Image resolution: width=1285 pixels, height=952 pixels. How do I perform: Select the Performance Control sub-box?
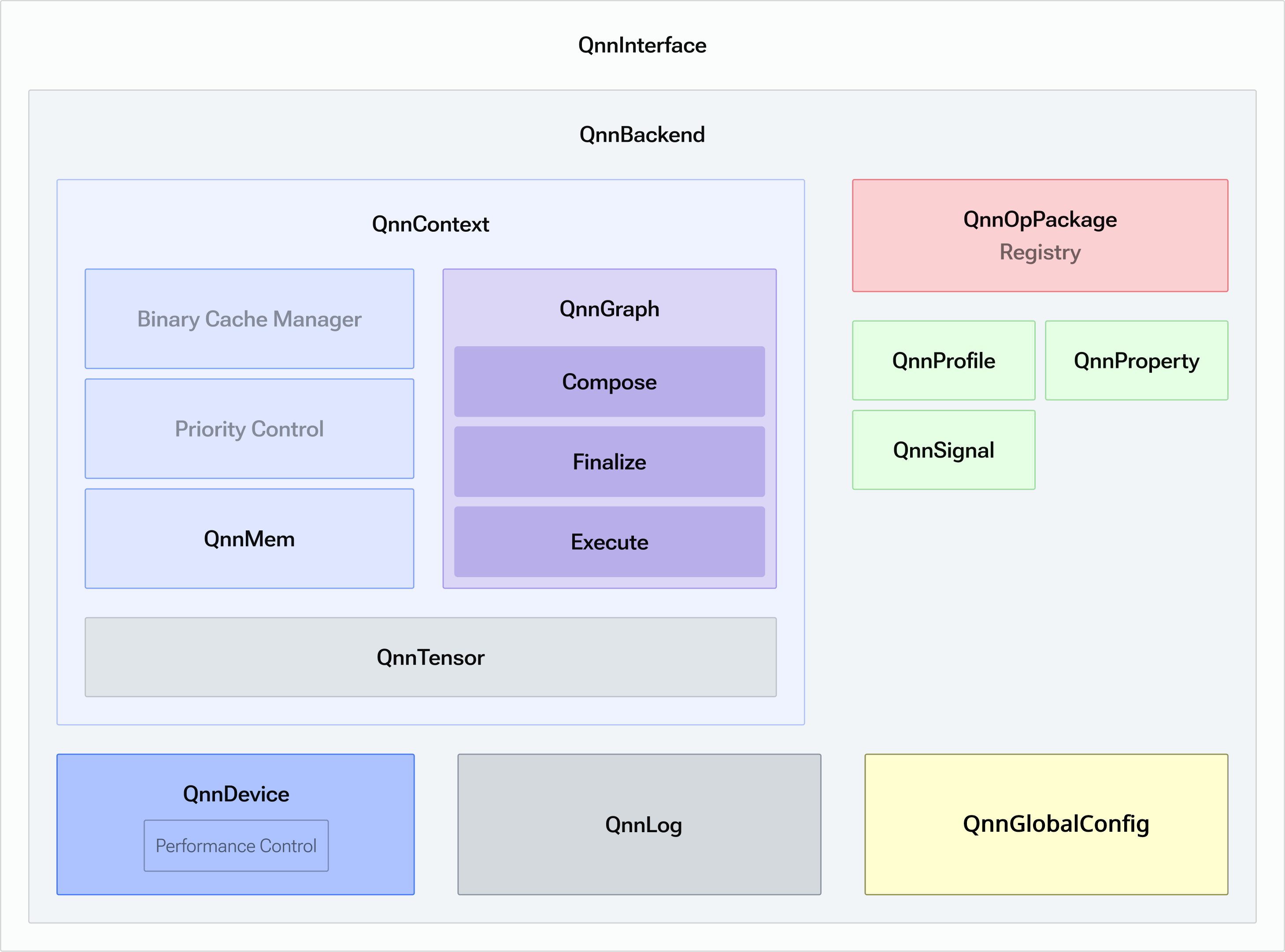coord(236,845)
